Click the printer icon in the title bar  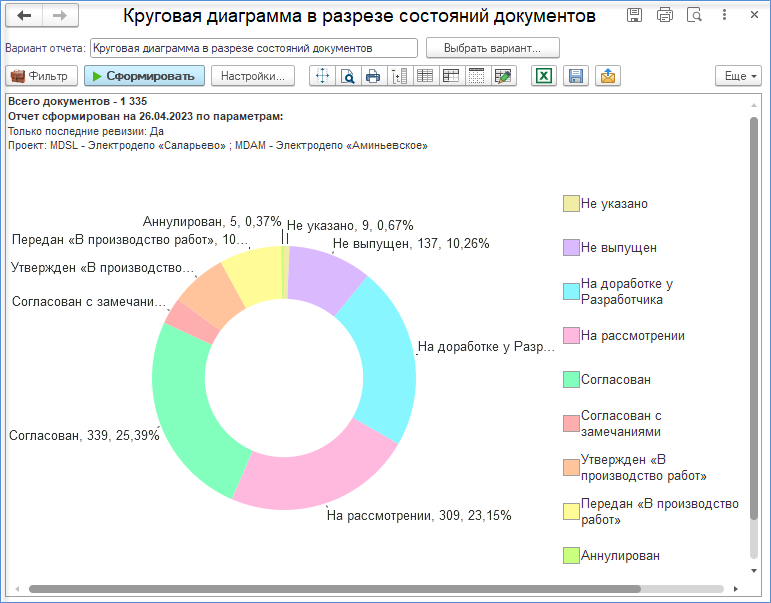pyautogui.click(x=665, y=15)
